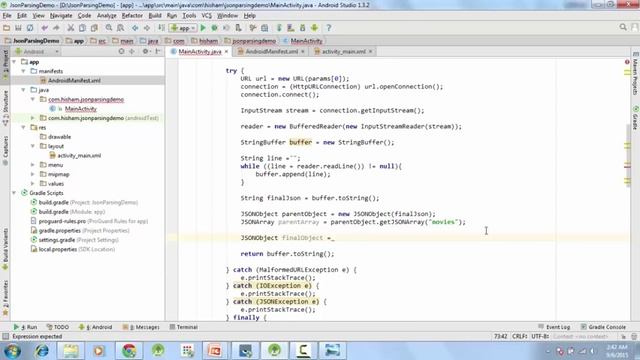Select AndroidManifest.xml in project tree

pyautogui.click(x=74, y=80)
